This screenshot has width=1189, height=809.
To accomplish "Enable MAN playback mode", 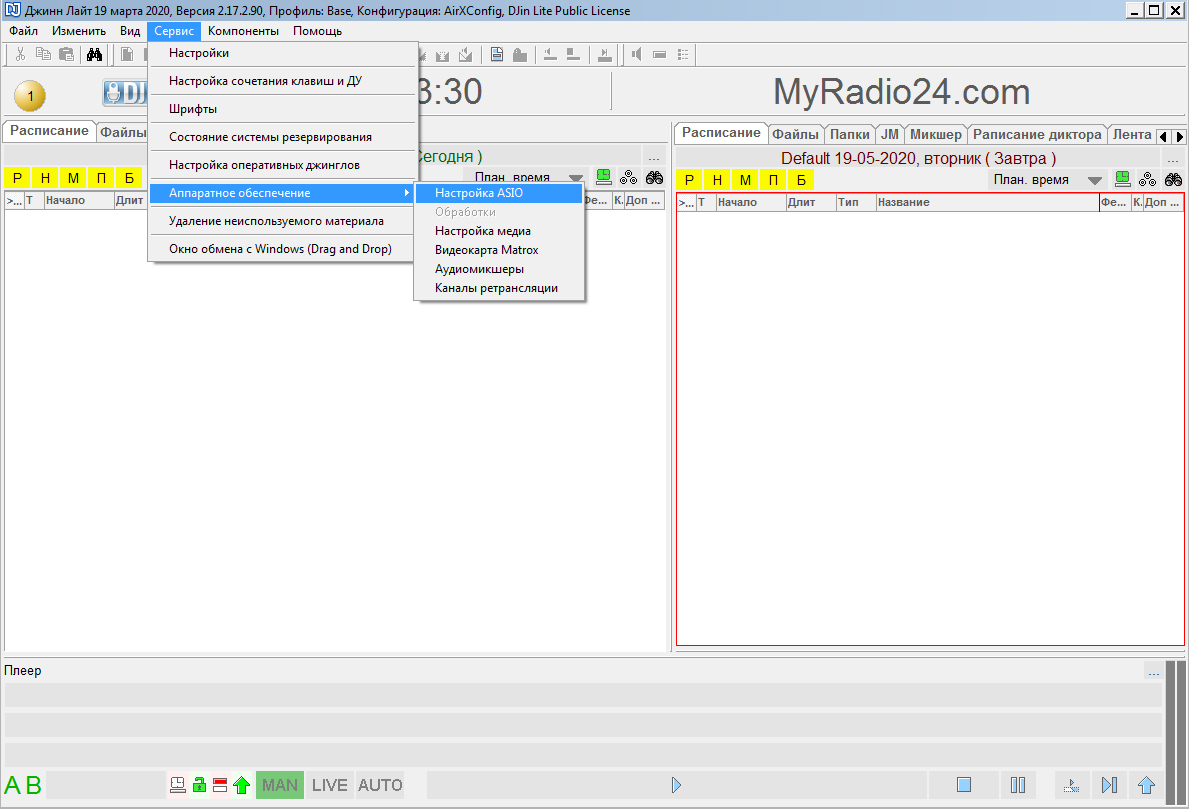I will coord(279,785).
